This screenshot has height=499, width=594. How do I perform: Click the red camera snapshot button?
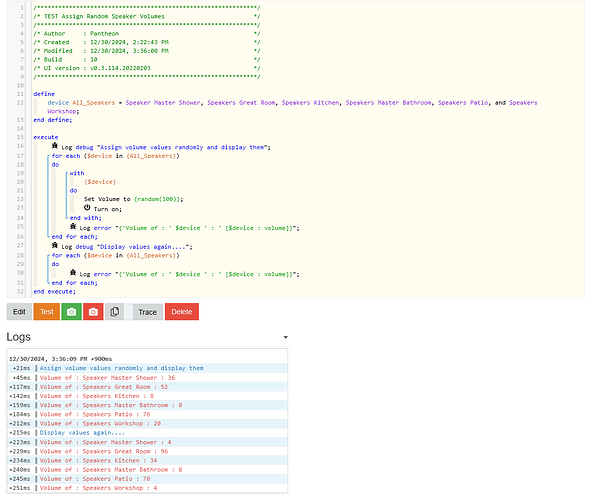coord(93,312)
